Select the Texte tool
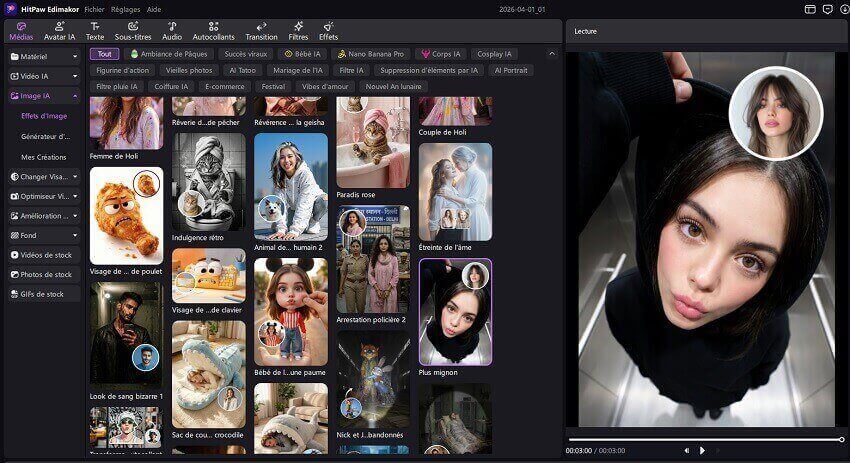Viewport: 850px width, 463px height. pos(95,30)
